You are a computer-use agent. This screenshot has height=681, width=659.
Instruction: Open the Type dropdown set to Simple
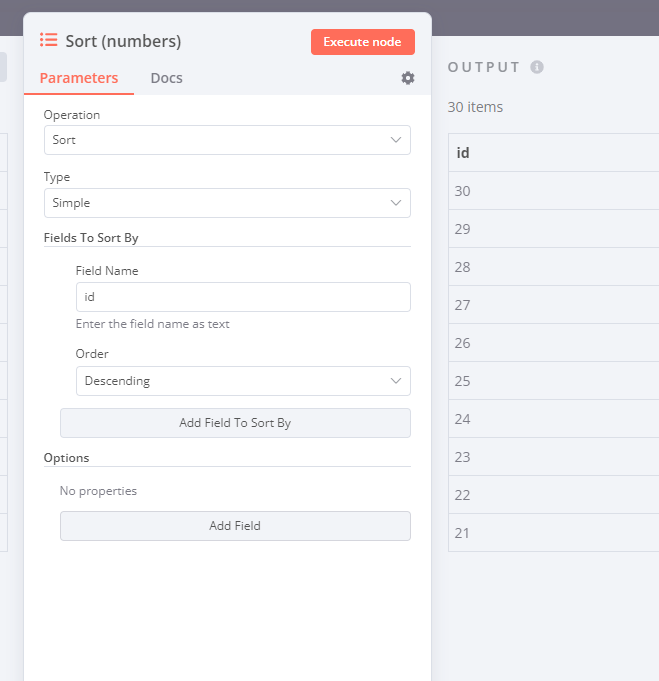pyautogui.click(x=227, y=203)
